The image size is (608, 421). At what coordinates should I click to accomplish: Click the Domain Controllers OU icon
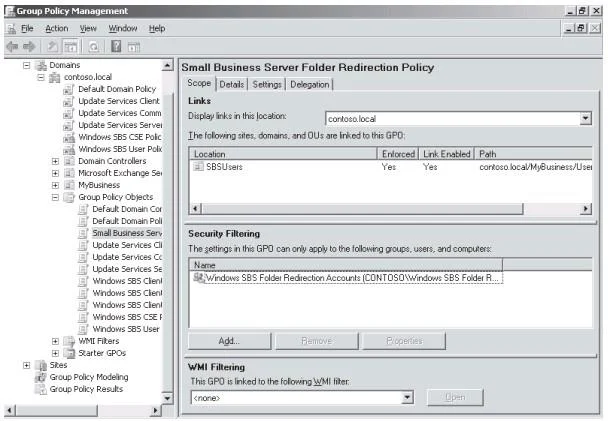pyautogui.click(x=69, y=161)
